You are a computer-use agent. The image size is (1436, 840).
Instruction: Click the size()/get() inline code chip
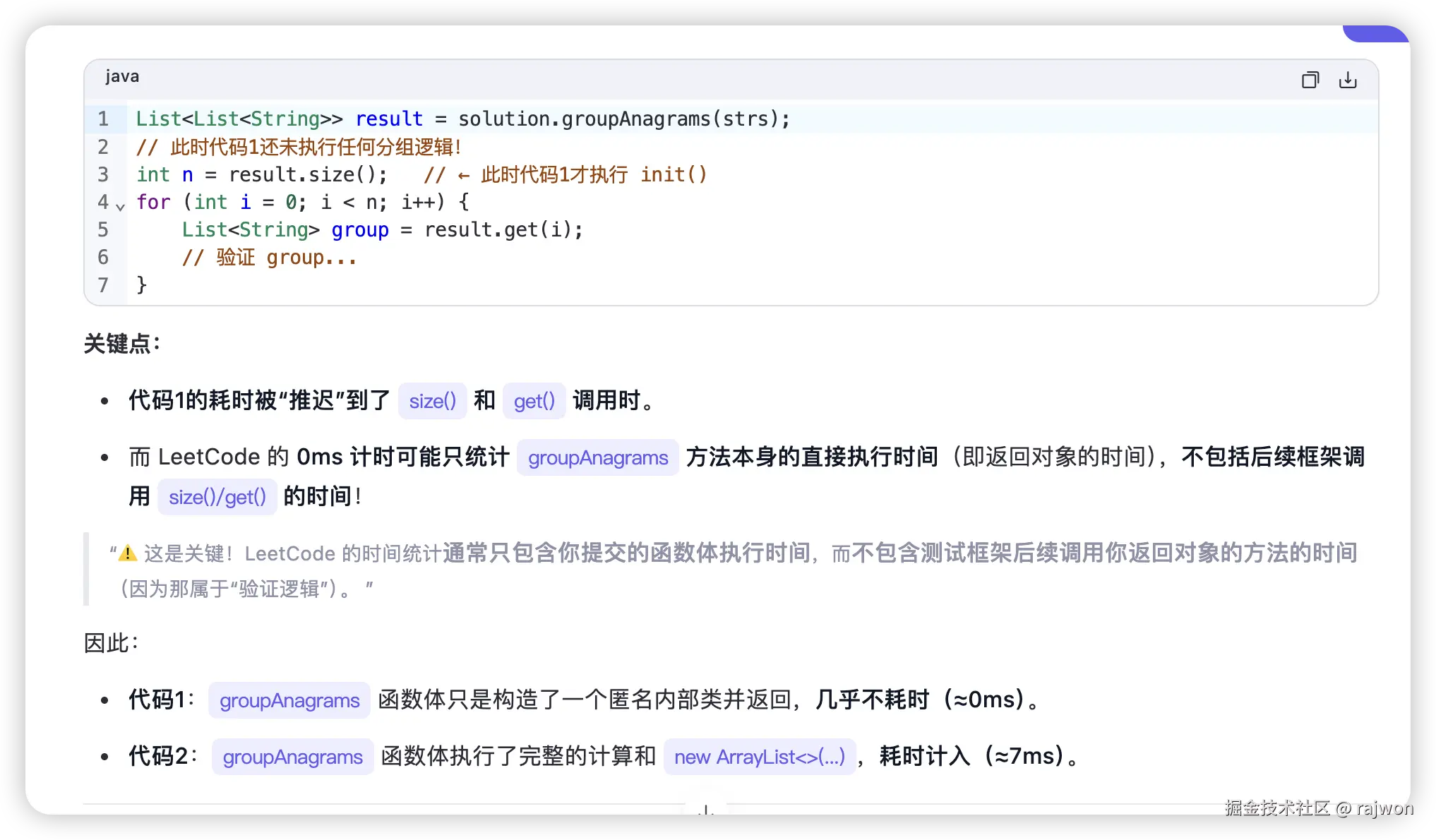[x=217, y=497]
